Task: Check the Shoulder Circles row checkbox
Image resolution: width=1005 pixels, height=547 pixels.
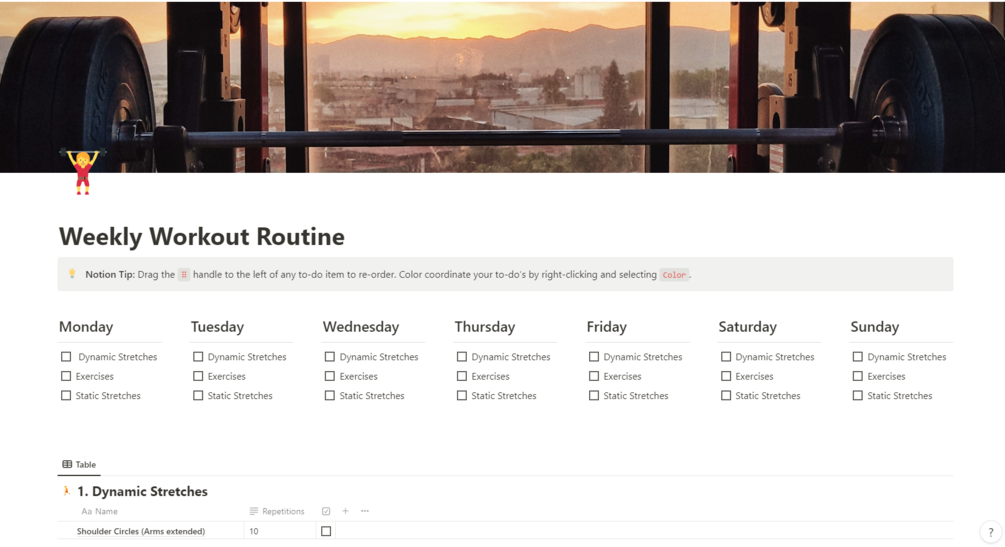Action: click(x=326, y=531)
